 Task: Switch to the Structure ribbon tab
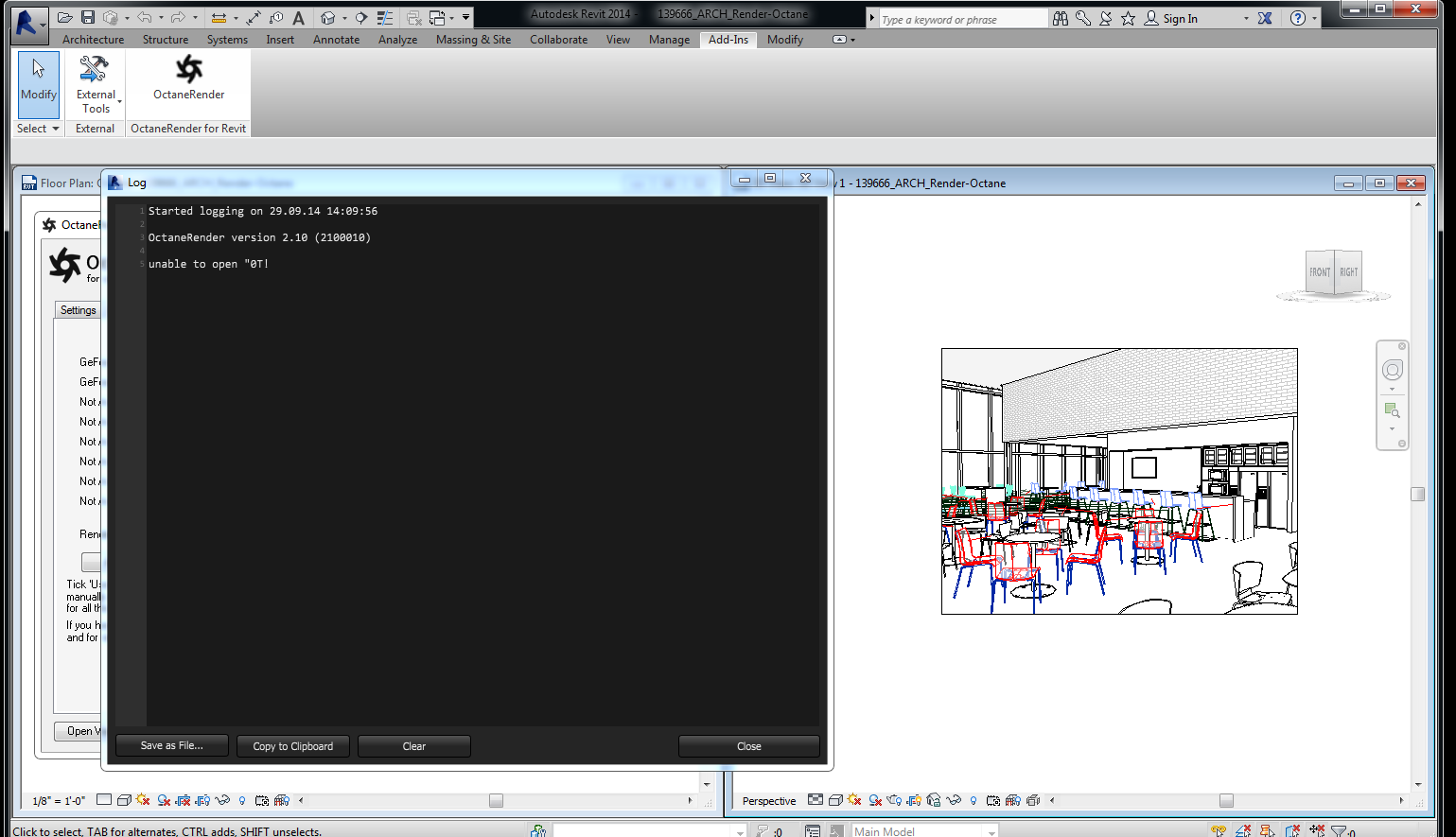(x=166, y=40)
